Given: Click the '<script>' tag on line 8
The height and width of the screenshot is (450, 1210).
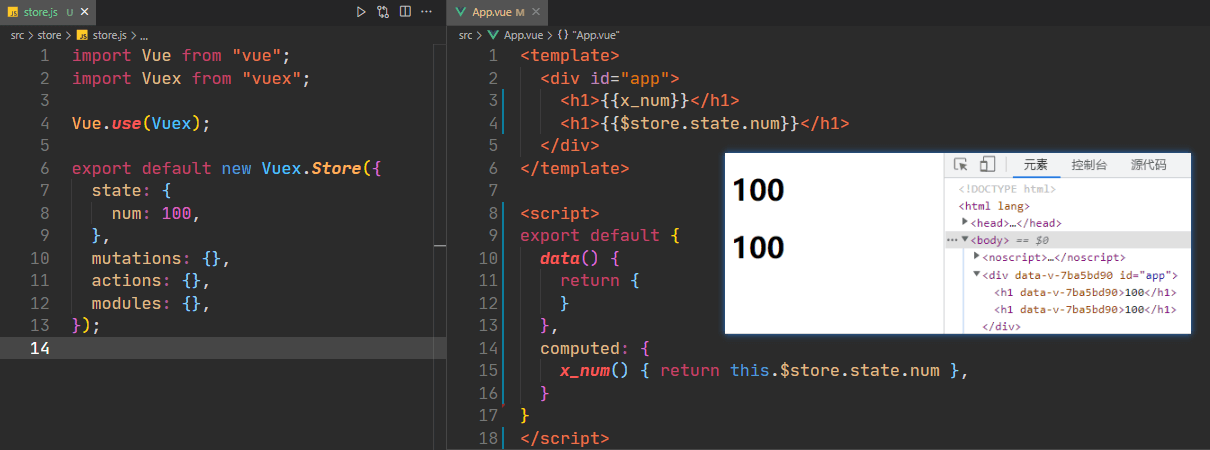Looking at the screenshot, I should (560, 213).
